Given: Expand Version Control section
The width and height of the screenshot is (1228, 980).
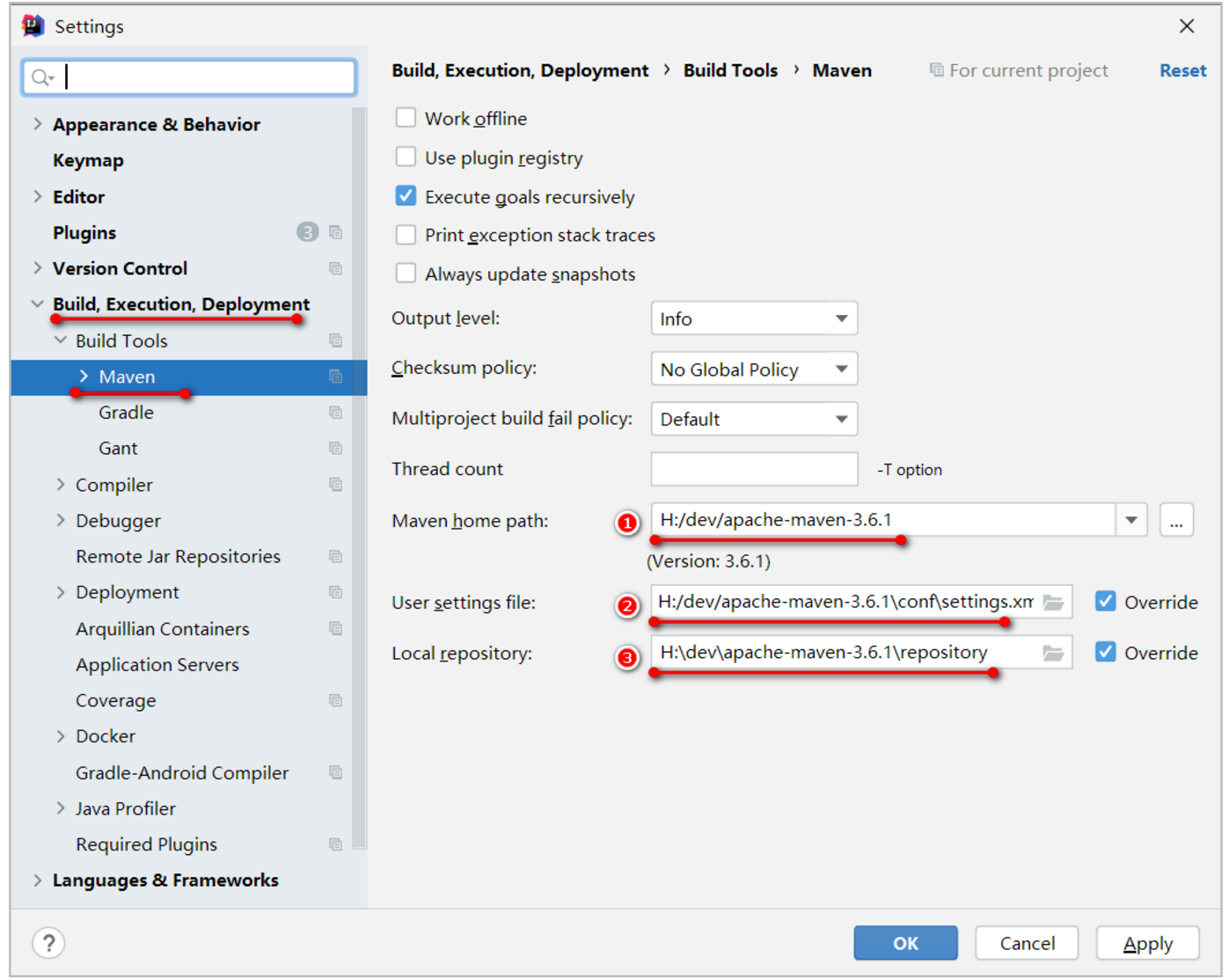Looking at the screenshot, I should point(38,267).
